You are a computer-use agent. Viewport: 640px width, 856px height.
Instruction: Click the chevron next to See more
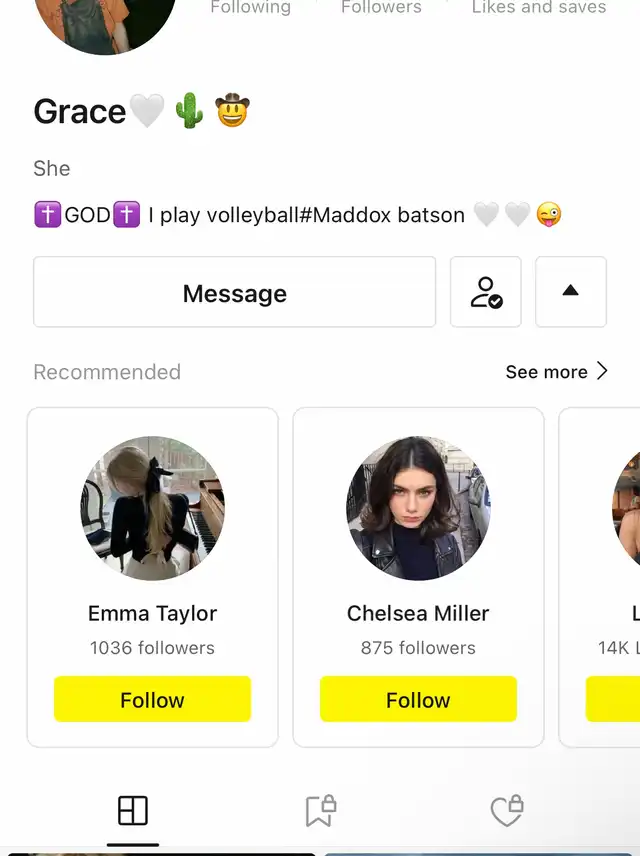click(602, 371)
